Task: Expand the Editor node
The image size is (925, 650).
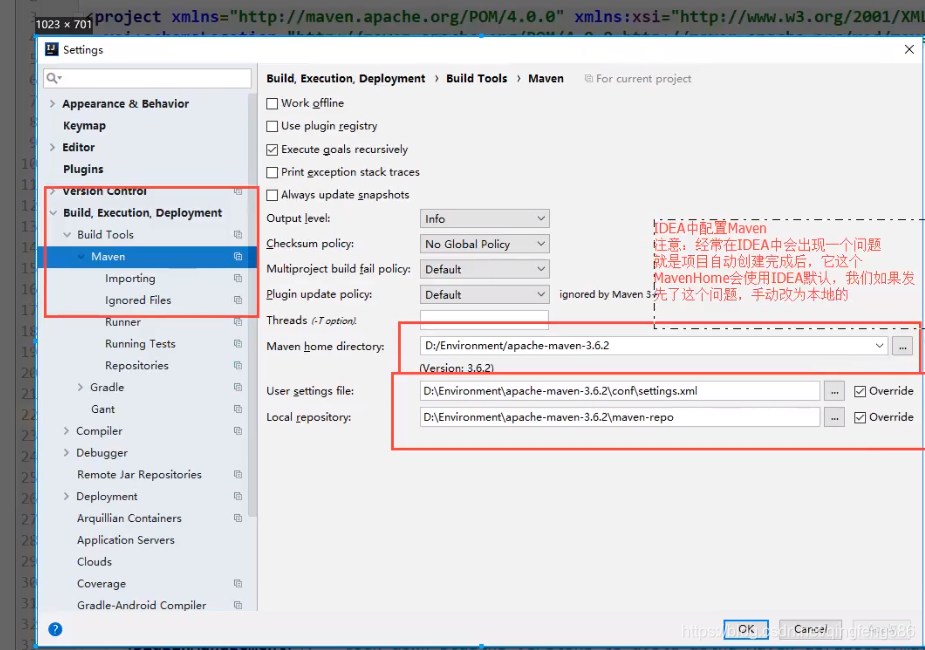Action: [x=53, y=147]
